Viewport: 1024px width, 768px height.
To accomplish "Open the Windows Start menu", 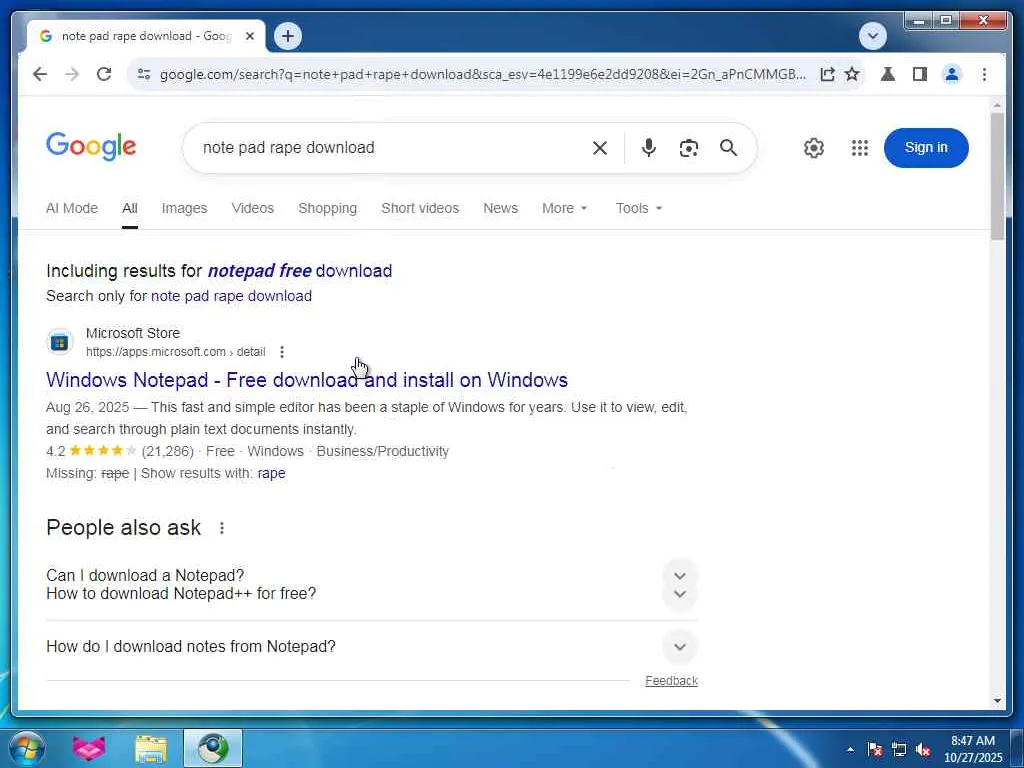I will point(26,748).
